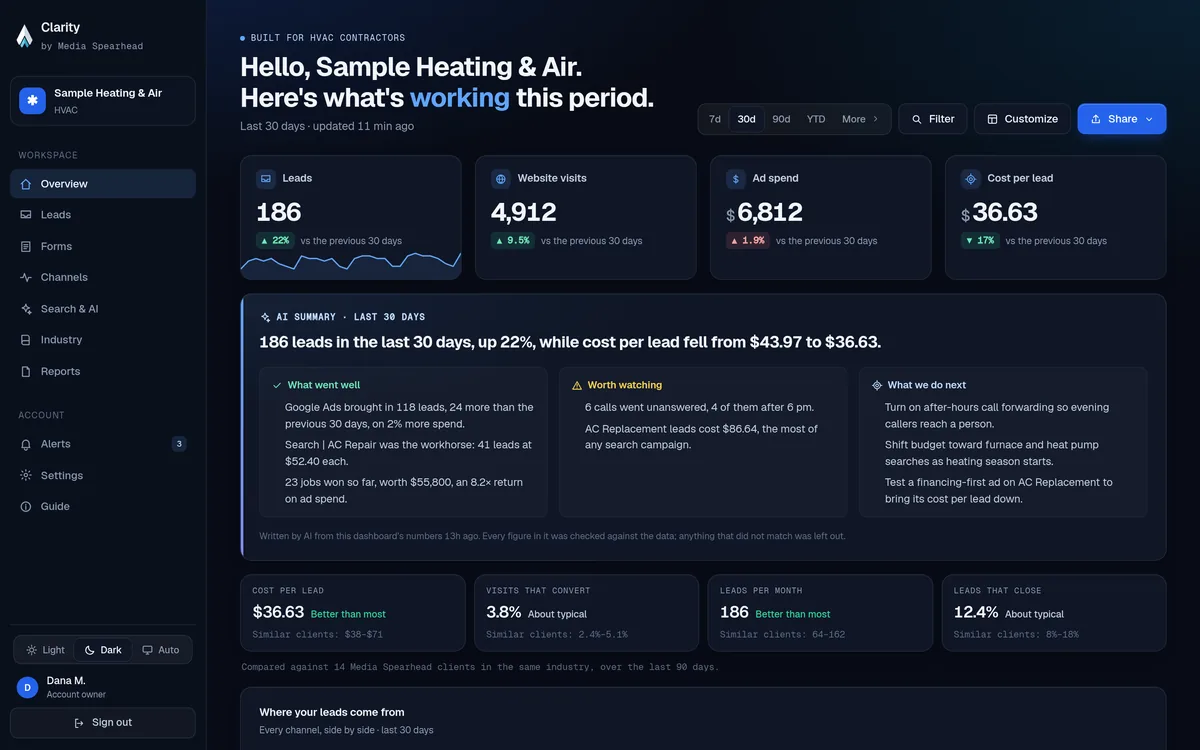Click the Ad spend $6,812 card
The width and height of the screenshot is (1200, 750).
[820, 217]
